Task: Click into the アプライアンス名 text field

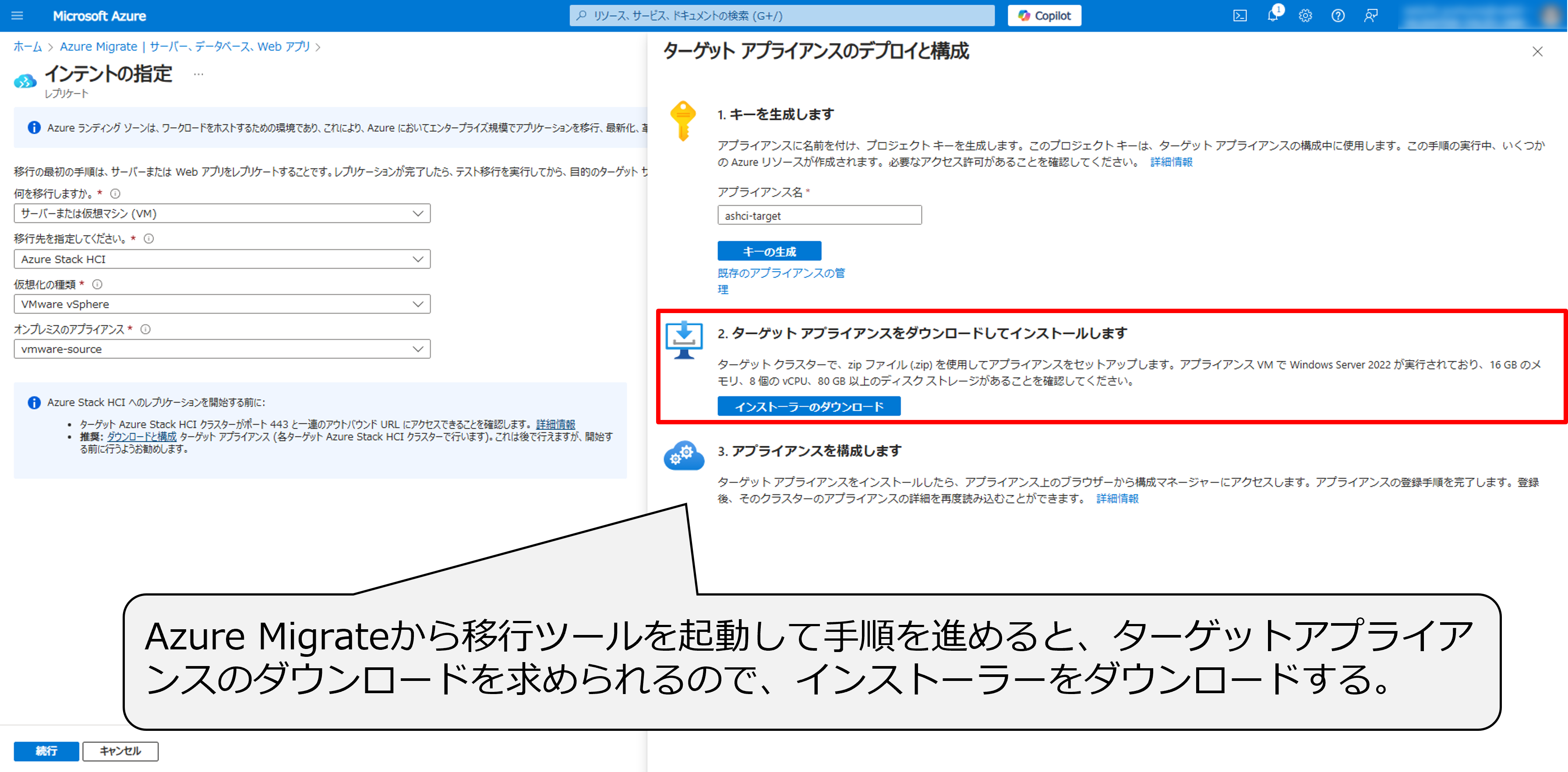Action: (x=819, y=215)
